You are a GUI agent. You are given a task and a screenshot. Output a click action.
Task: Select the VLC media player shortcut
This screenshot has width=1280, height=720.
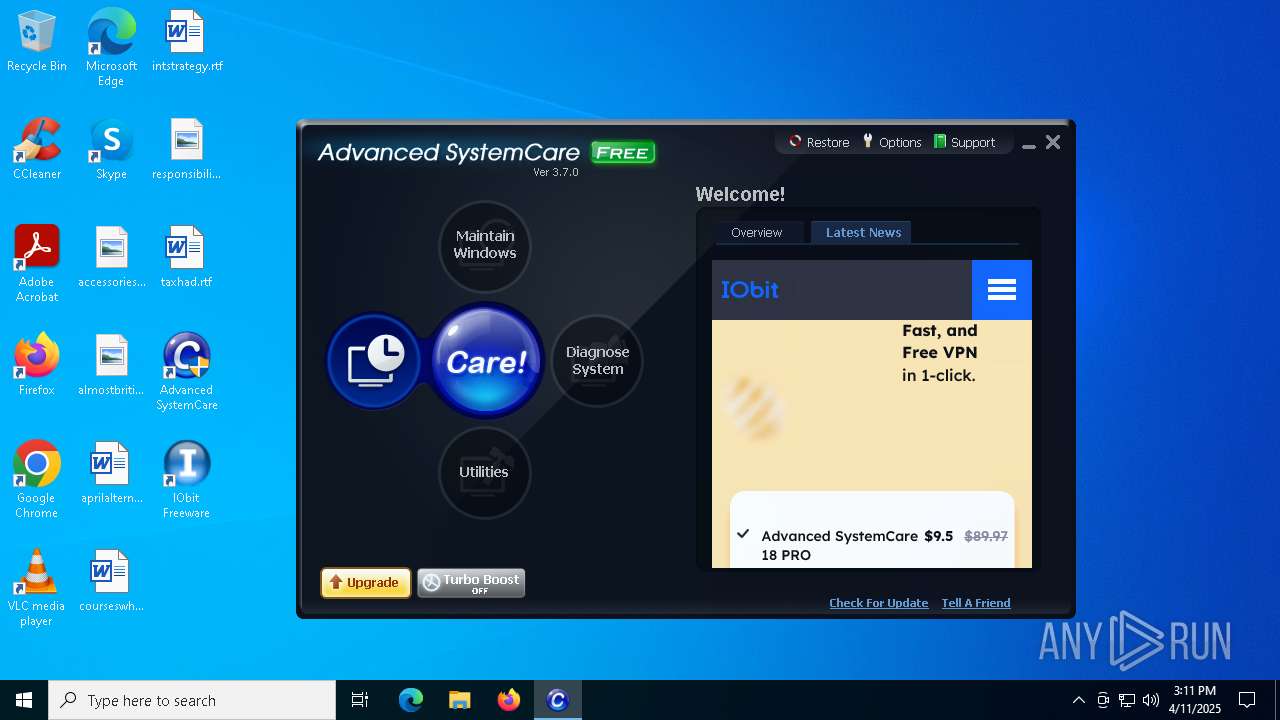coord(37,588)
